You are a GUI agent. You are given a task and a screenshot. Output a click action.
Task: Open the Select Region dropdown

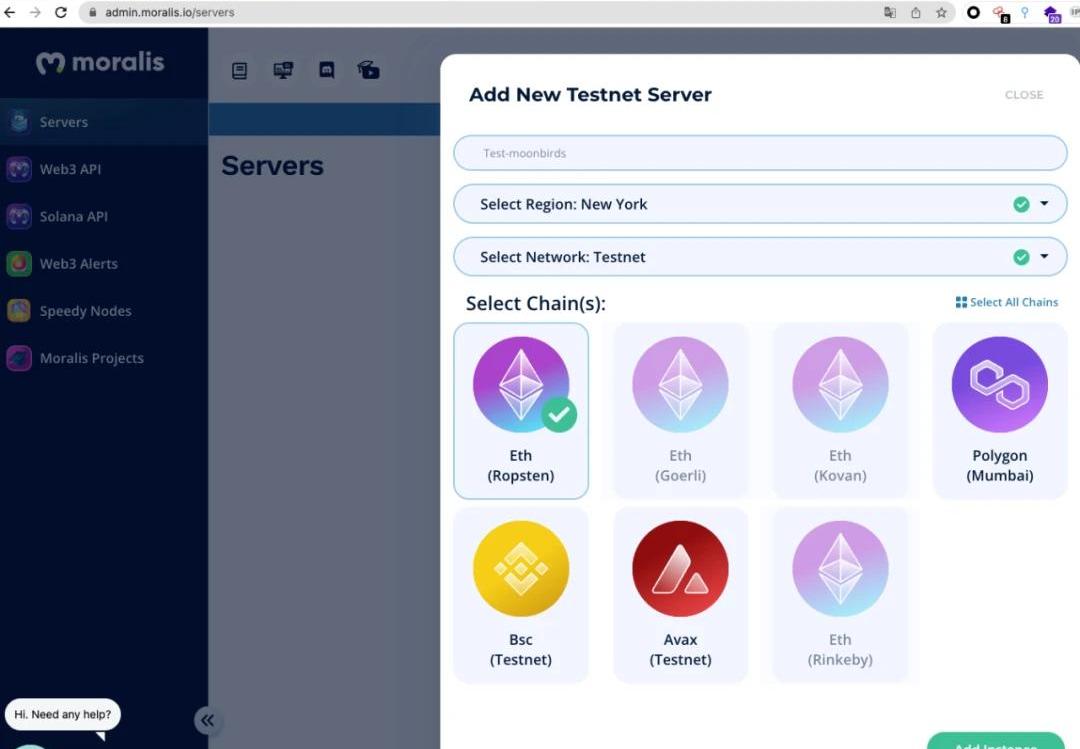(760, 204)
